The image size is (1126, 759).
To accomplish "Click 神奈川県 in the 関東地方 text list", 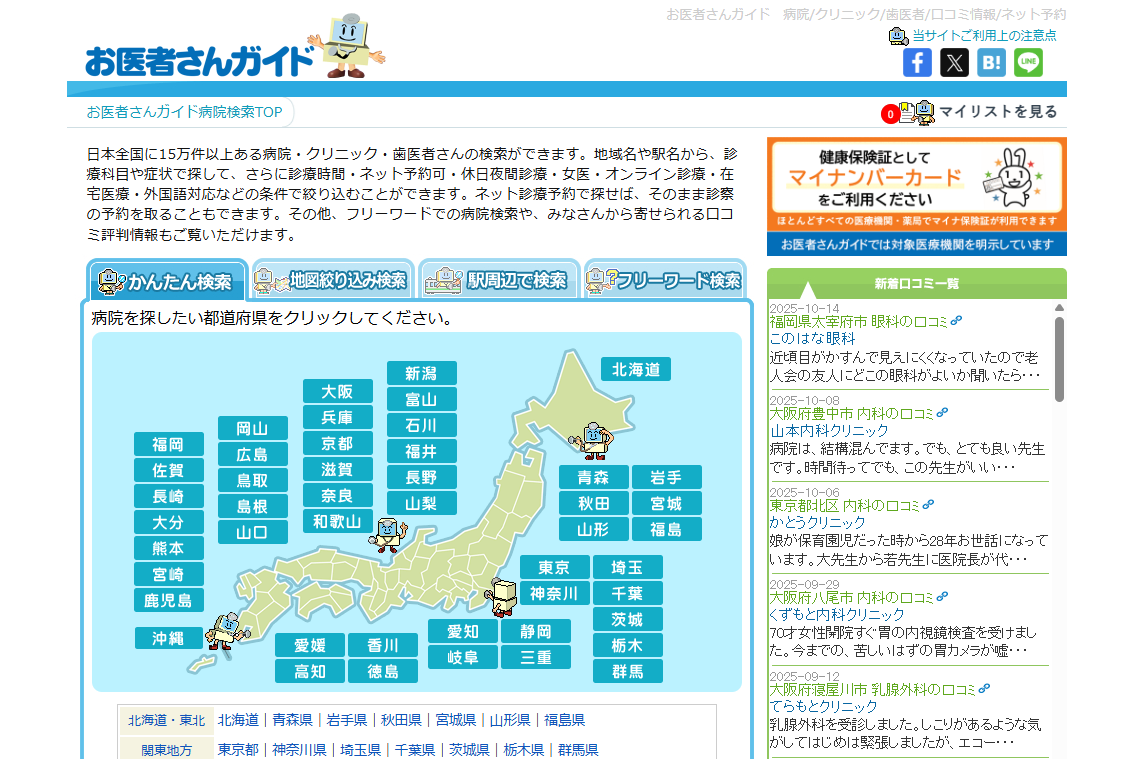I will coord(299,750).
